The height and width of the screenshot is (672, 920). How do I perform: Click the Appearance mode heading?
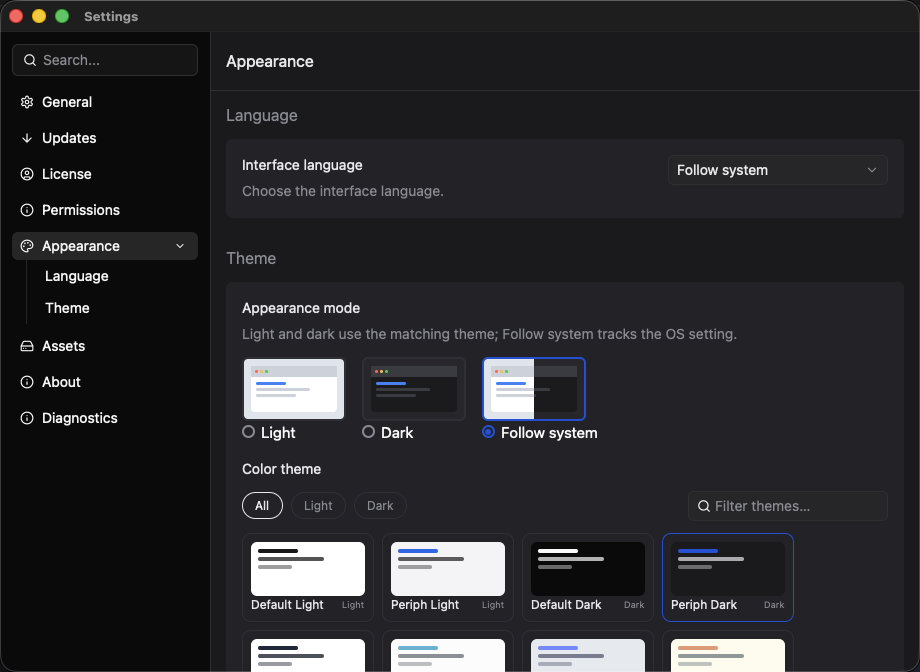[301, 308]
